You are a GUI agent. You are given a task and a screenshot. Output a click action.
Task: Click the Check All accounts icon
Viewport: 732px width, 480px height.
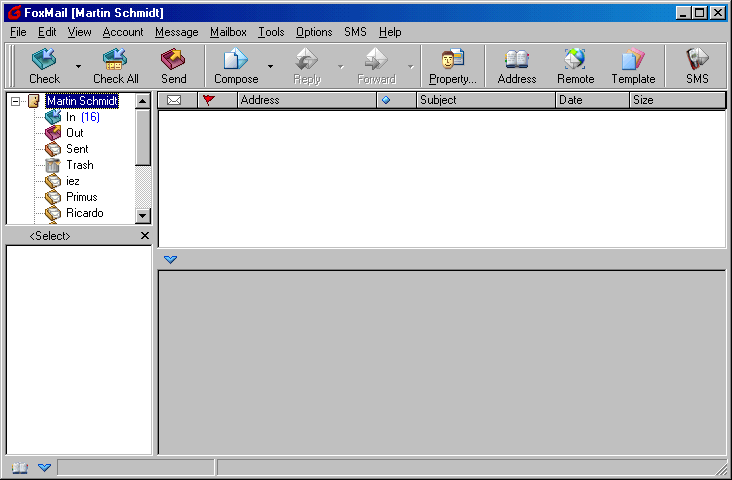click(115, 59)
